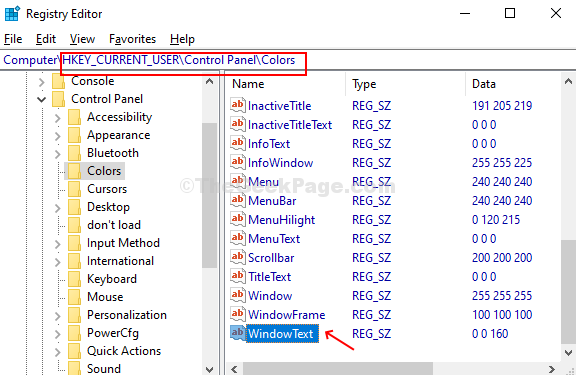The image size is (576, 375).
Task: Expand the PowerCfg key
Action: click(x=57, y=334)
